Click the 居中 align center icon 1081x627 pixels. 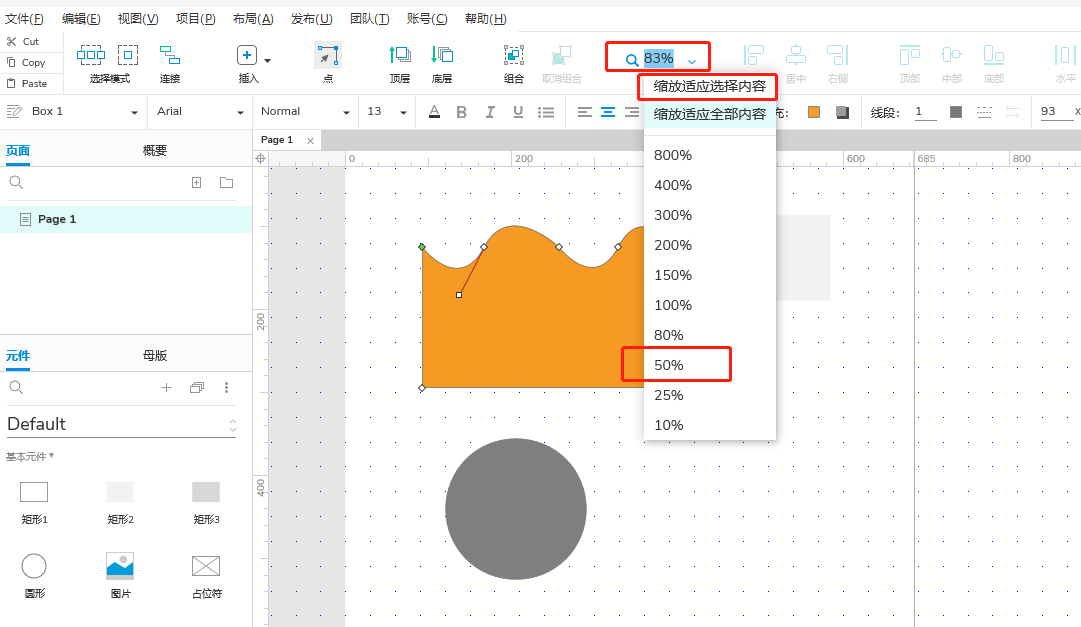[796, 54]
